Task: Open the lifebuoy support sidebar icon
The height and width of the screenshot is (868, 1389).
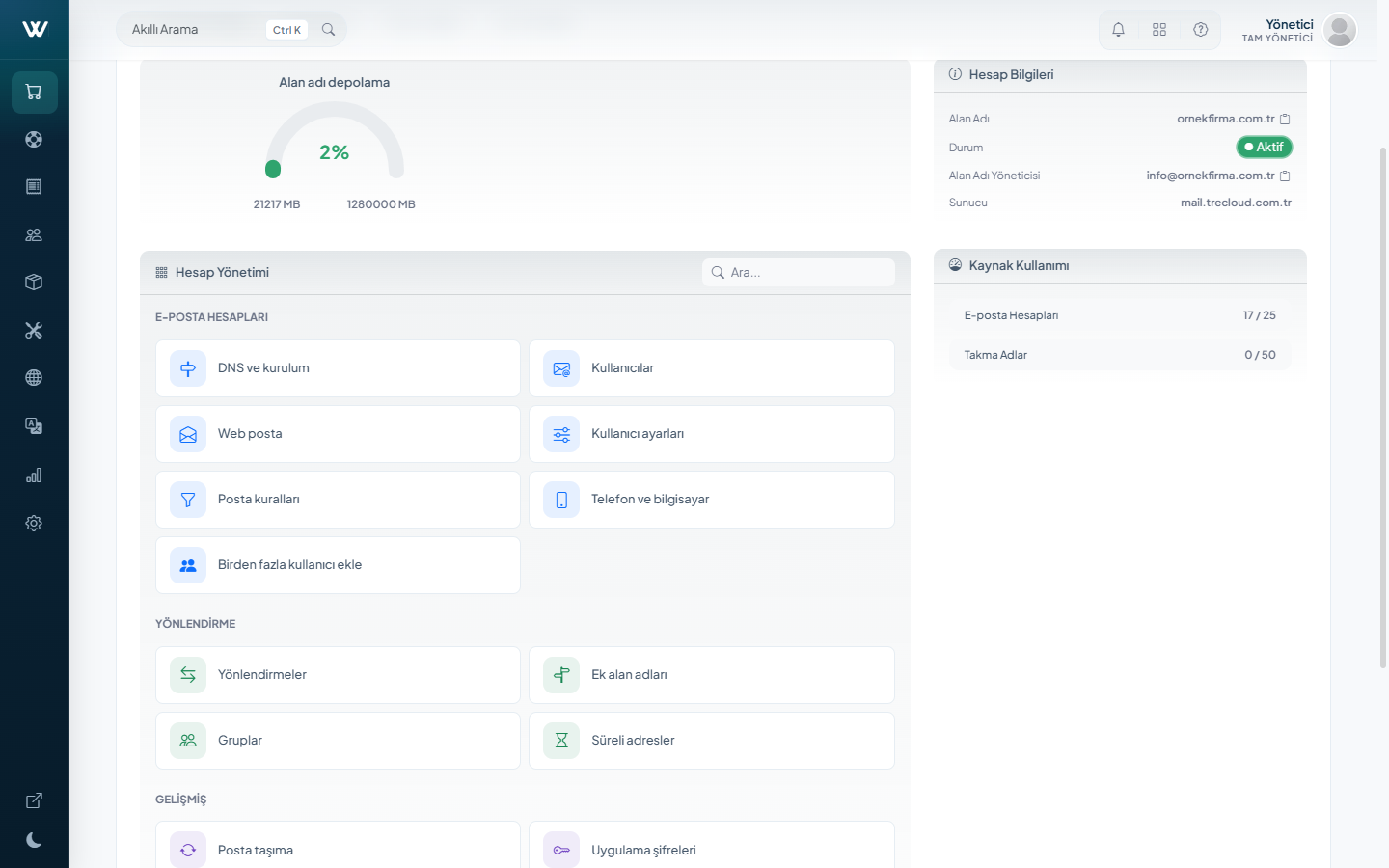Action: click(x=34, y=140)
